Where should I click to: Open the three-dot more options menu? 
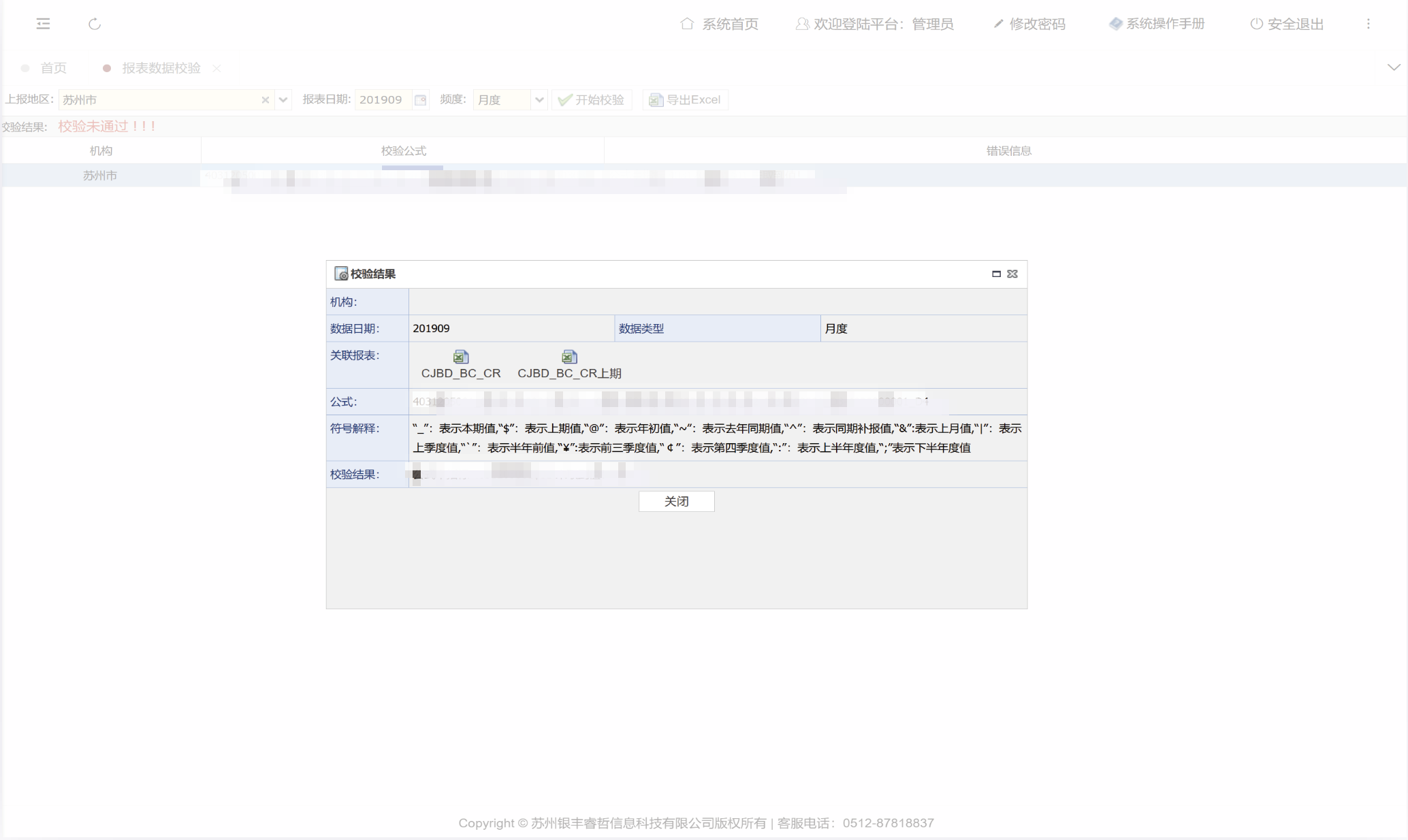click(1368, 24)
